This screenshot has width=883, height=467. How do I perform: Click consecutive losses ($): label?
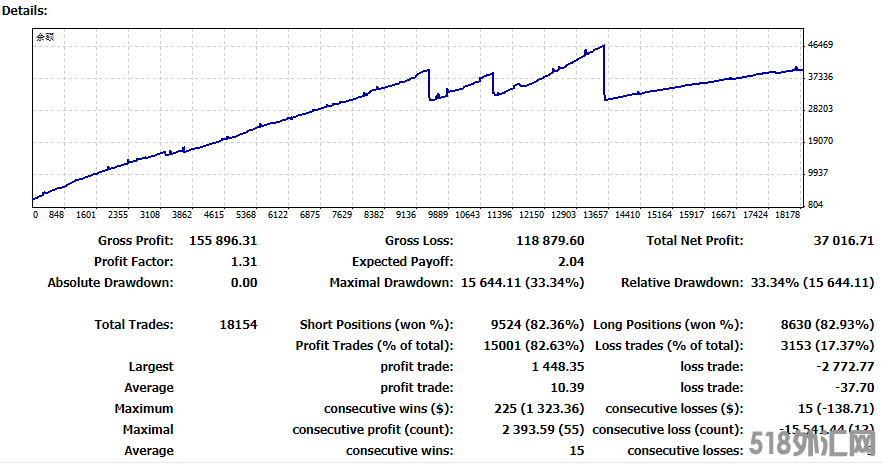[674, 408]
